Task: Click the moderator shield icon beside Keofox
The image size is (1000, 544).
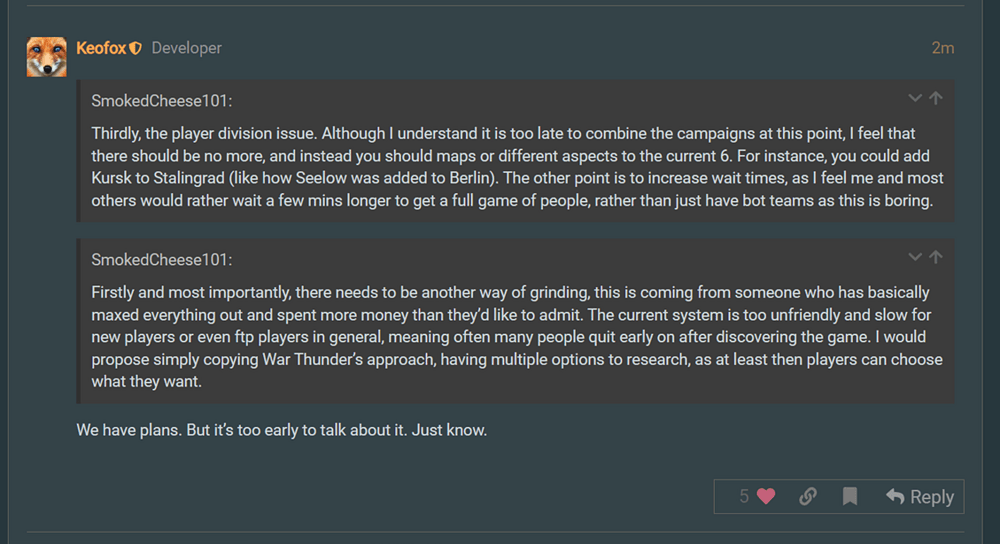Action: [x=136, y=48]
